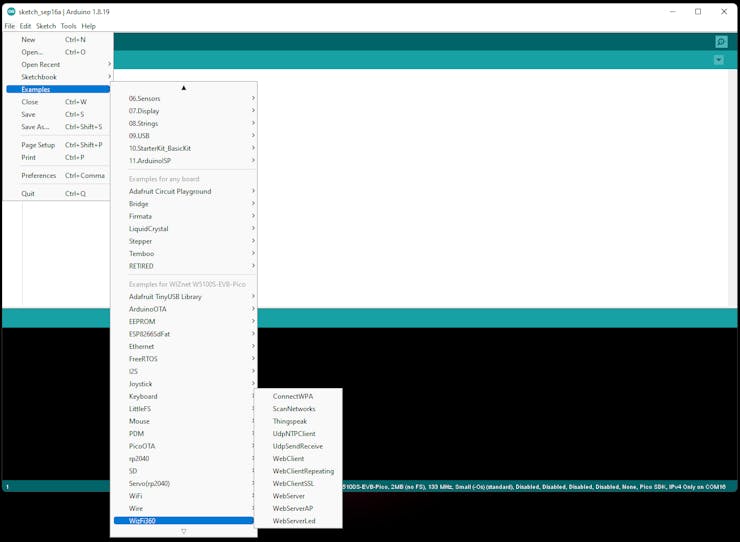Expand 11.ArduinoISP examples
740x542 pixels.
184,161
